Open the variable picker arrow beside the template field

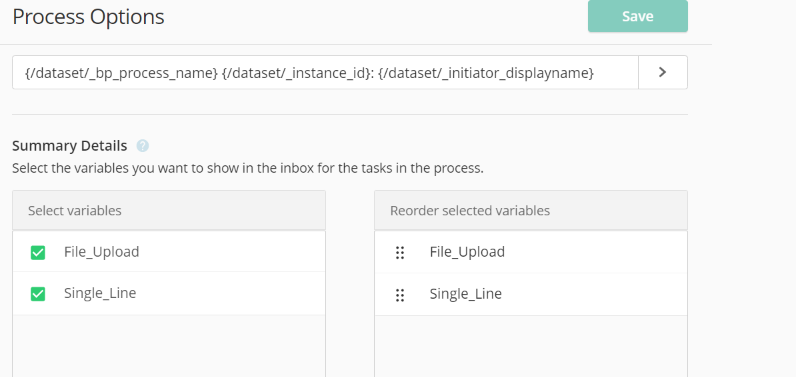(x=662, y=73)
